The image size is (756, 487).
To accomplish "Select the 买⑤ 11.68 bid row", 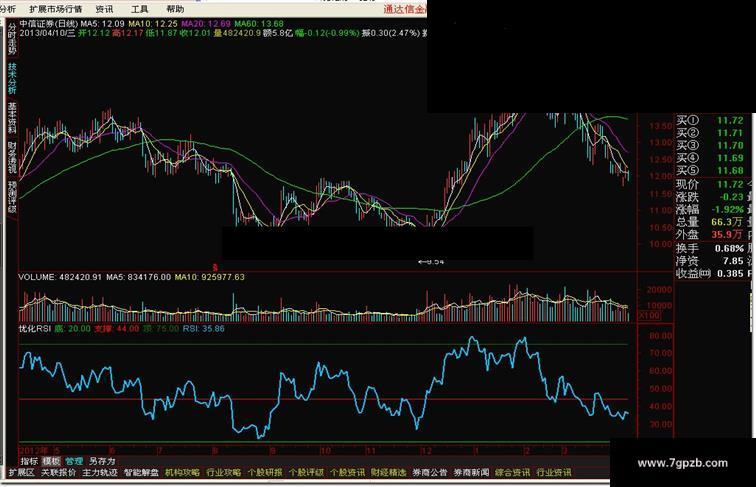I will pos(709,171).
